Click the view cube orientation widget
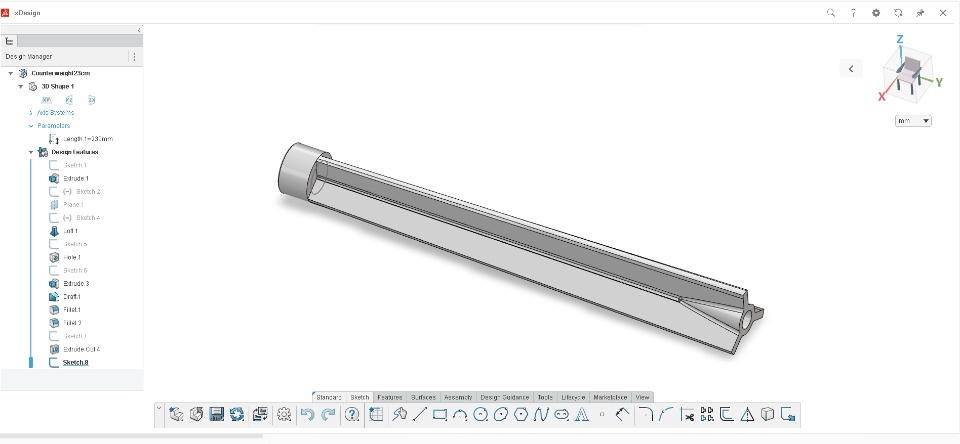Screen dimensions: 960x444 [908, 72]
